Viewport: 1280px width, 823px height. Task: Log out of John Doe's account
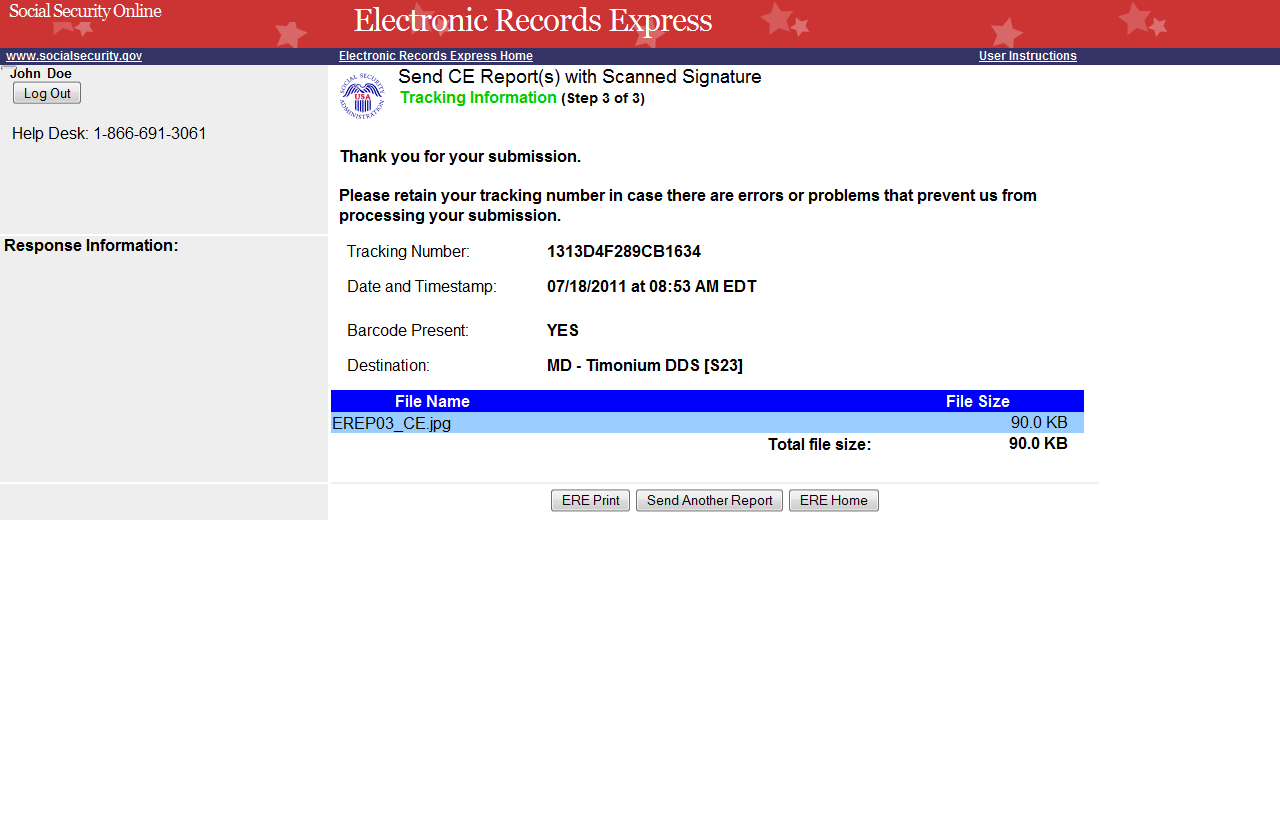click(x=47, y=93)
